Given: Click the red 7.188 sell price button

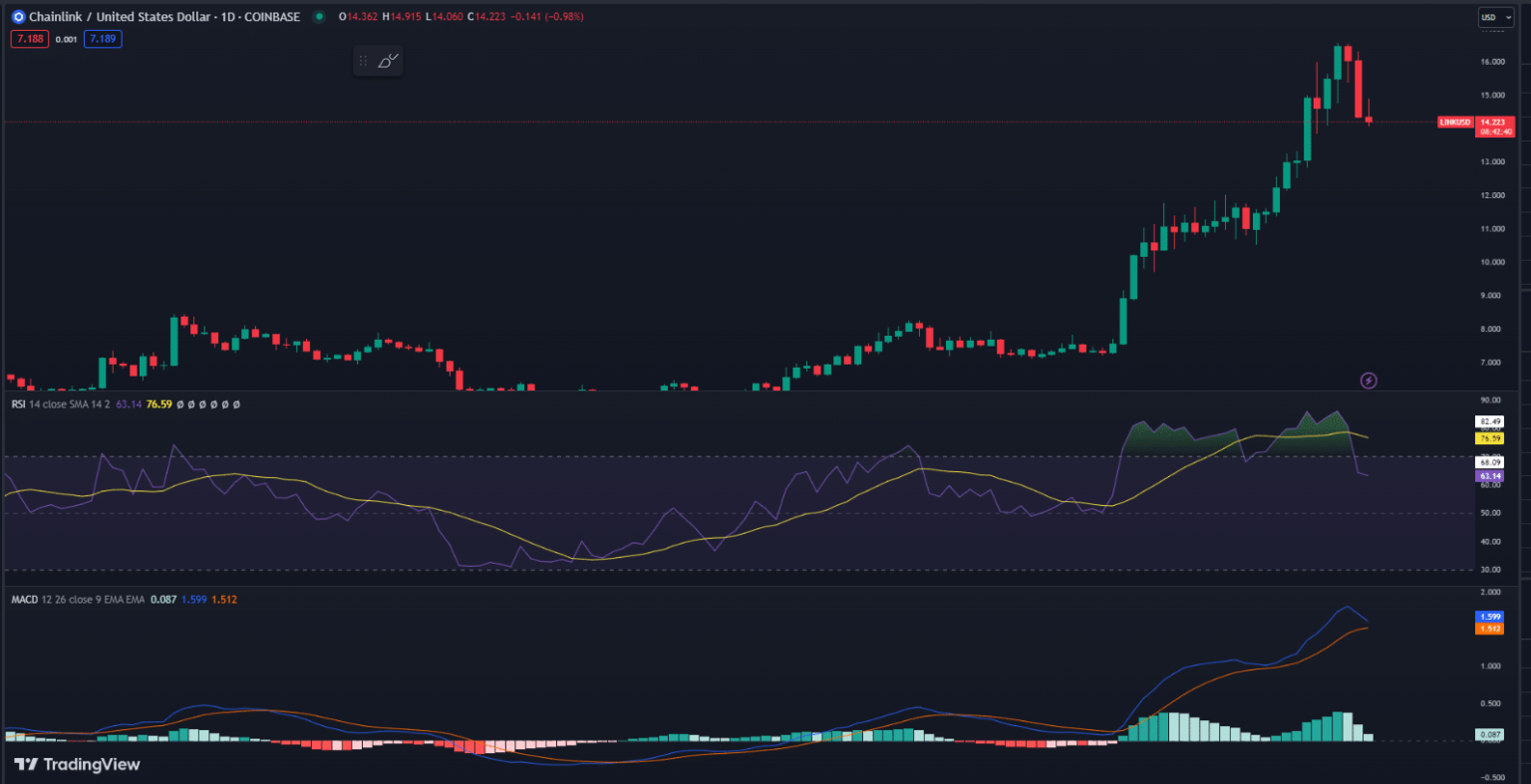Looking at the screenshot, I should coord(28,39).
